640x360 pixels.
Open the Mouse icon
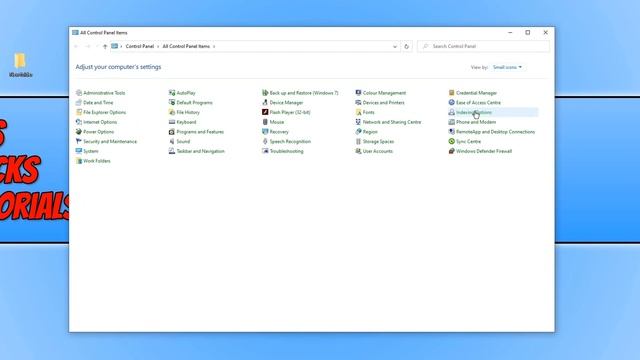(265, 122)
